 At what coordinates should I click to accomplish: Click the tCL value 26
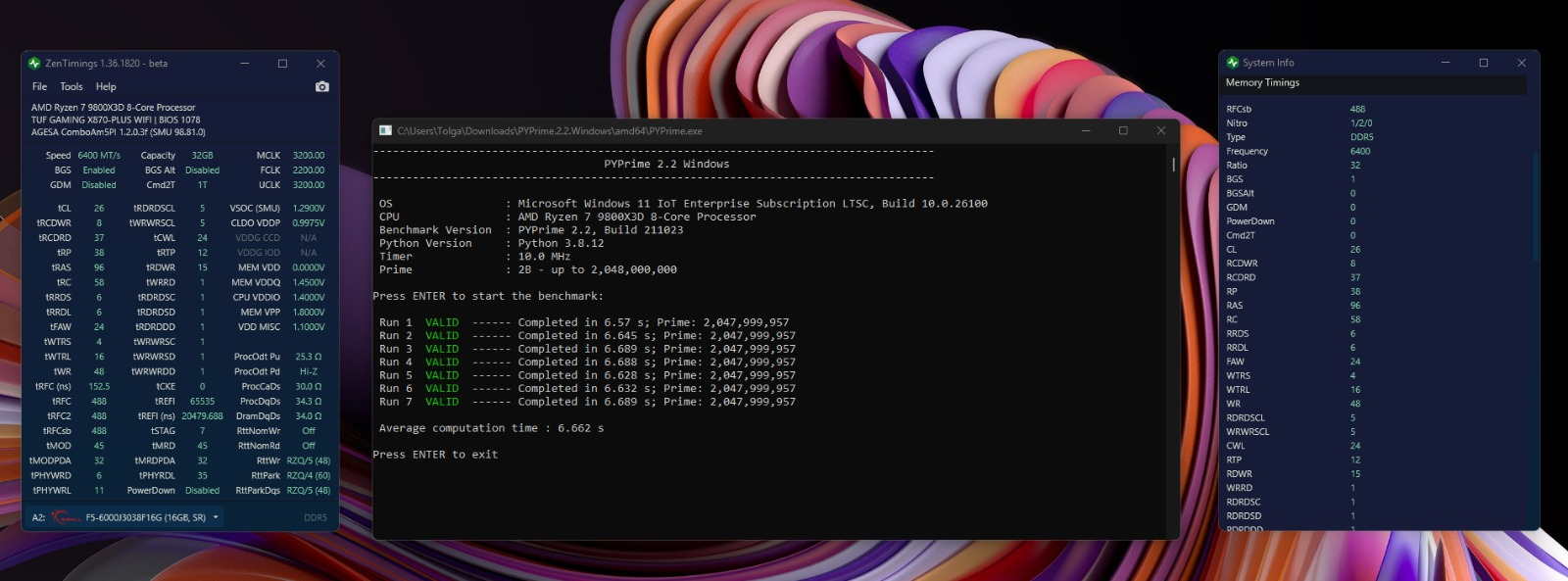pyautogui.click(x=99, y=208)
